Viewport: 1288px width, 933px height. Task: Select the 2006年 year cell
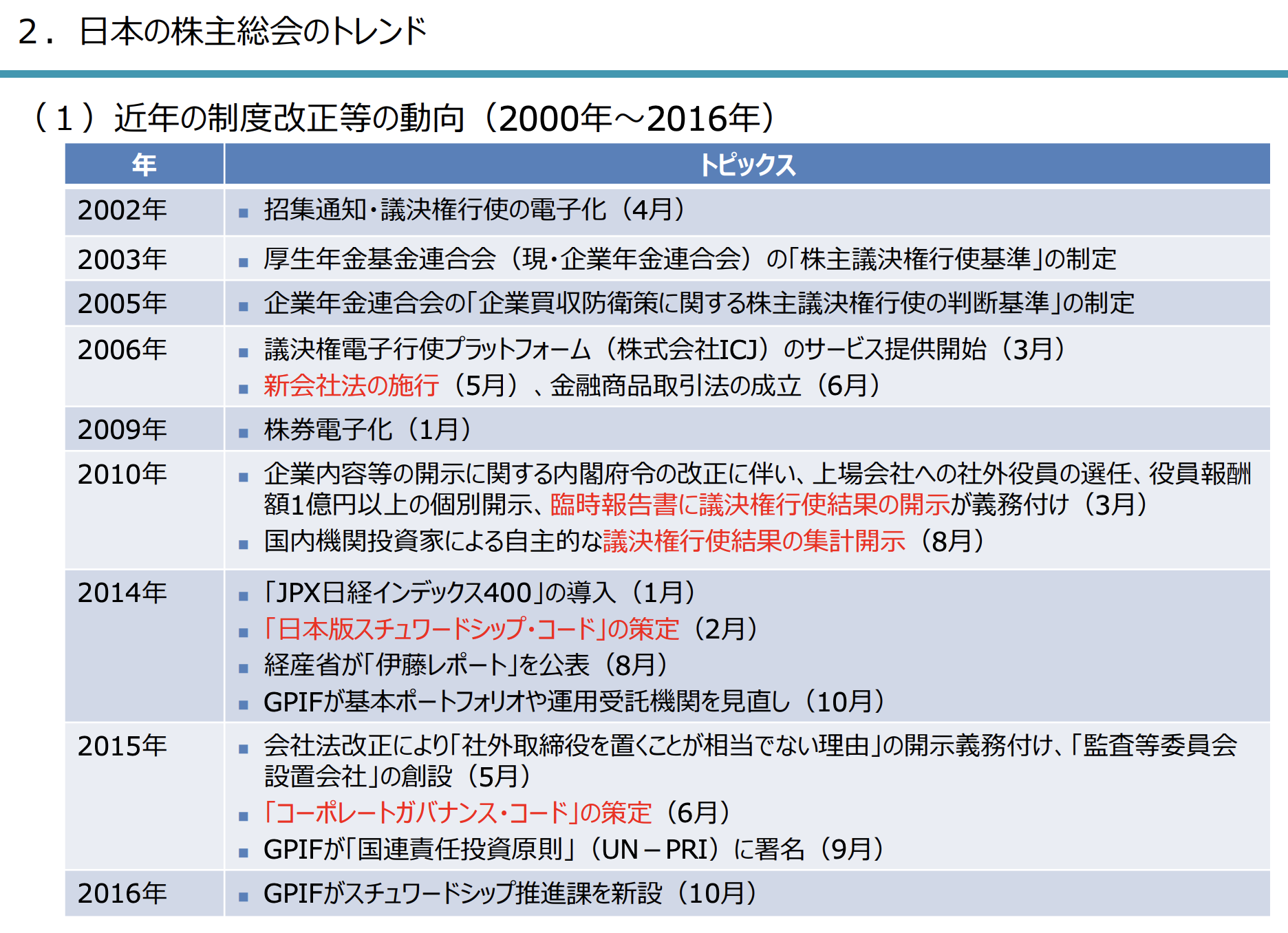pos(144,366)
